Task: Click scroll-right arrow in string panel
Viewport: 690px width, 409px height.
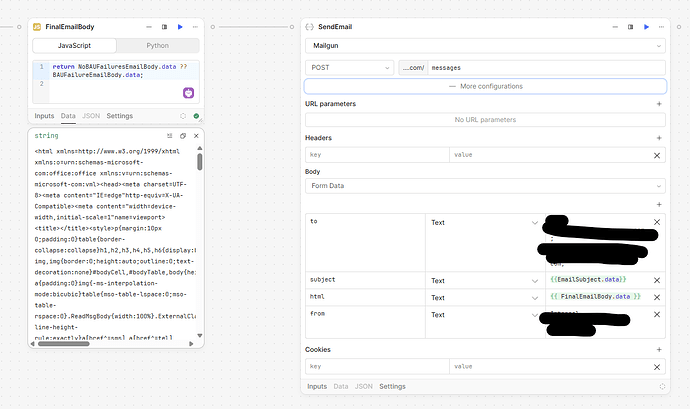Action: [191, 344]
